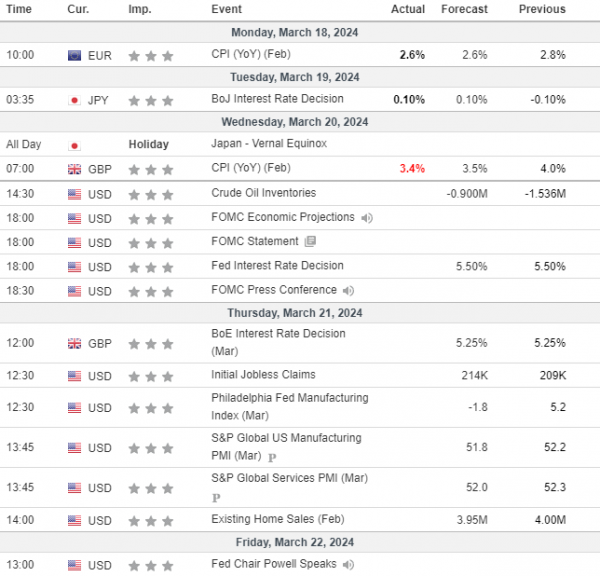600x576 pixels.
Task: Click the UK flag in the 07:00 GBP row
Action: pyautogui.click(x=74, y=169)
